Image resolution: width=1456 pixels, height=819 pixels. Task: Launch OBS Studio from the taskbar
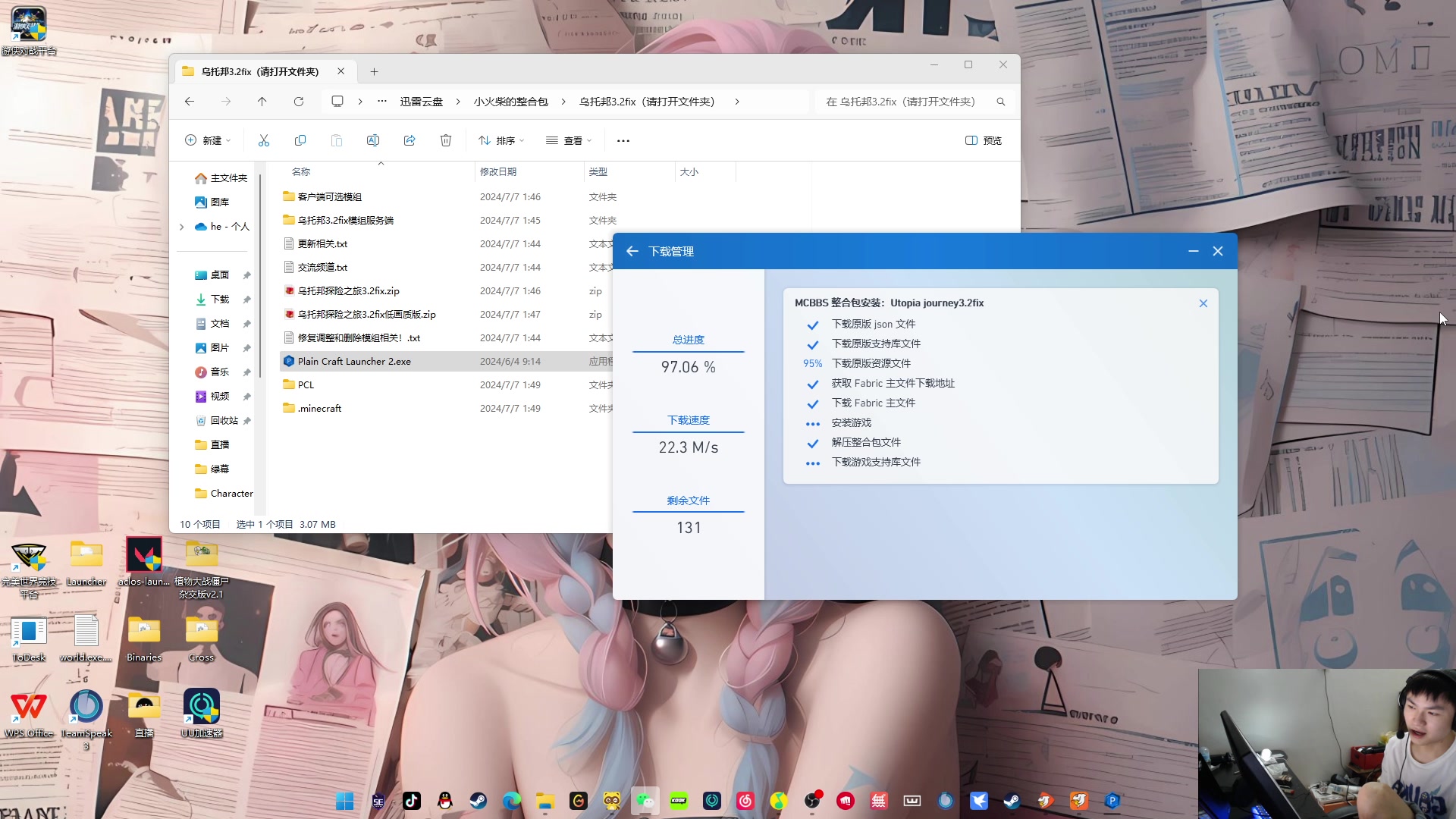click(x=813, y=800)
